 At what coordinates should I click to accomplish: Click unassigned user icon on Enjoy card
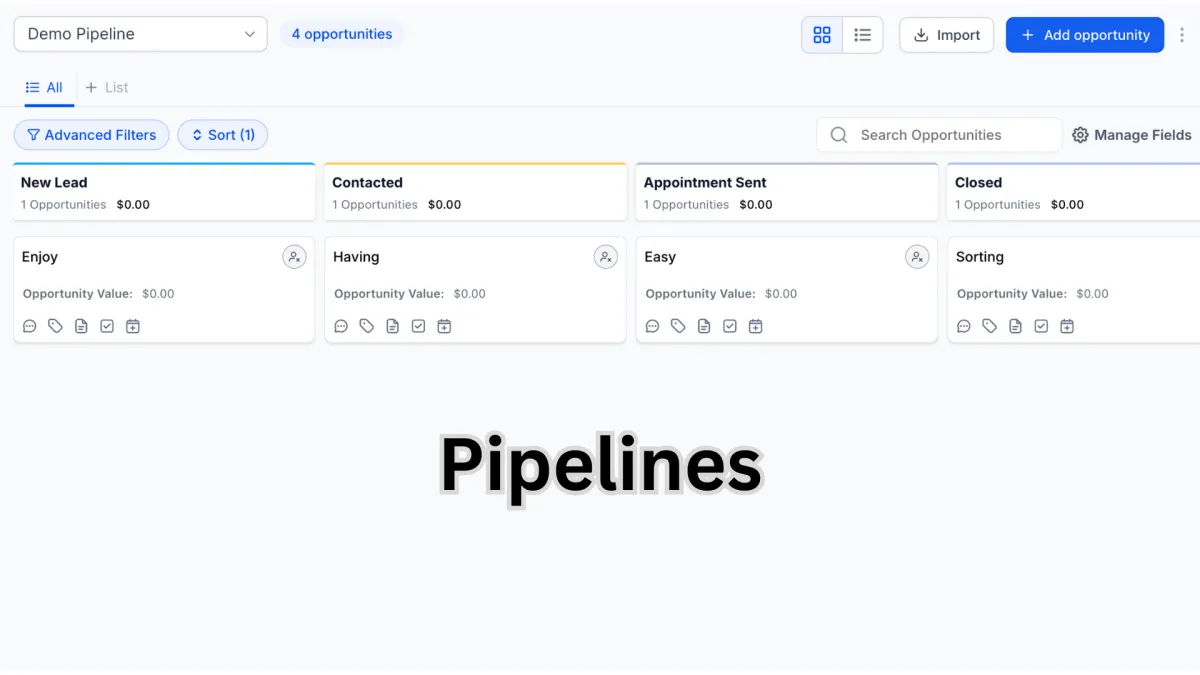294,257
